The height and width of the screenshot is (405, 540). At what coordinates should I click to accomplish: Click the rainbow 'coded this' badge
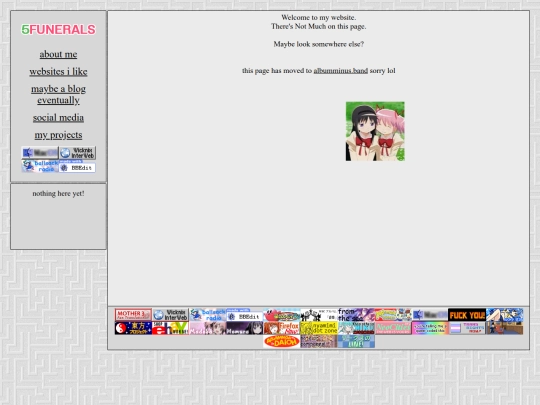tap(430, 328)
